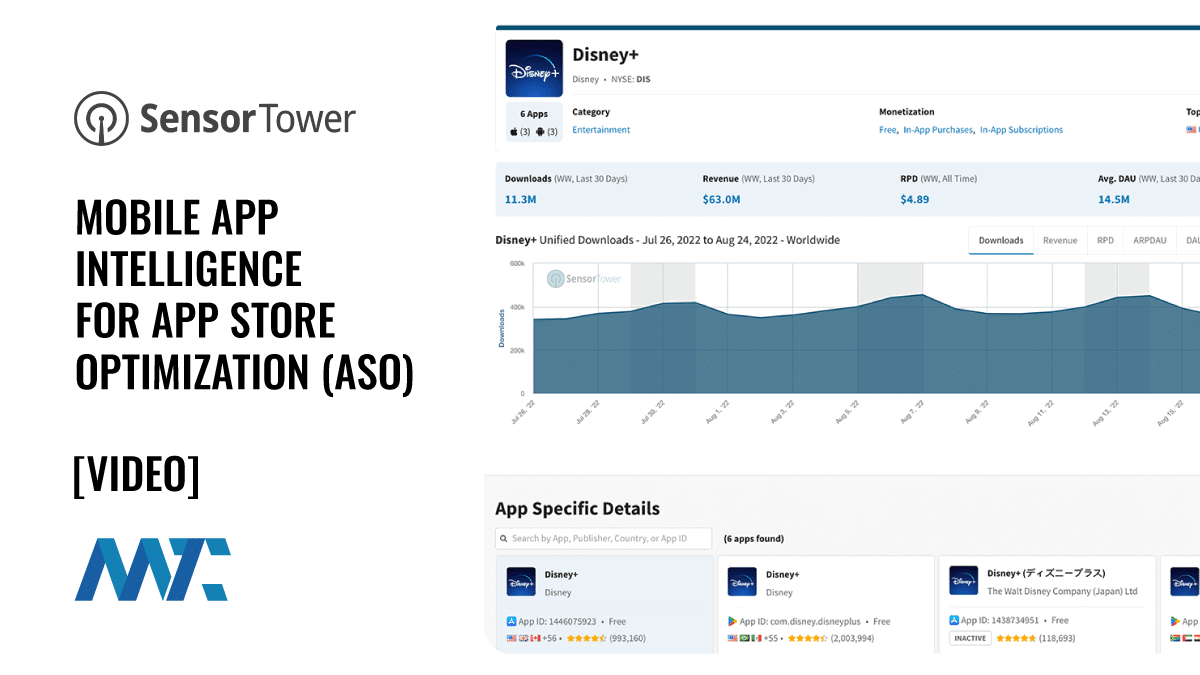This screenshot has width=1200, height=675.
Task: Click the 6 Apps summary box
Action: [x=534, y=123]
